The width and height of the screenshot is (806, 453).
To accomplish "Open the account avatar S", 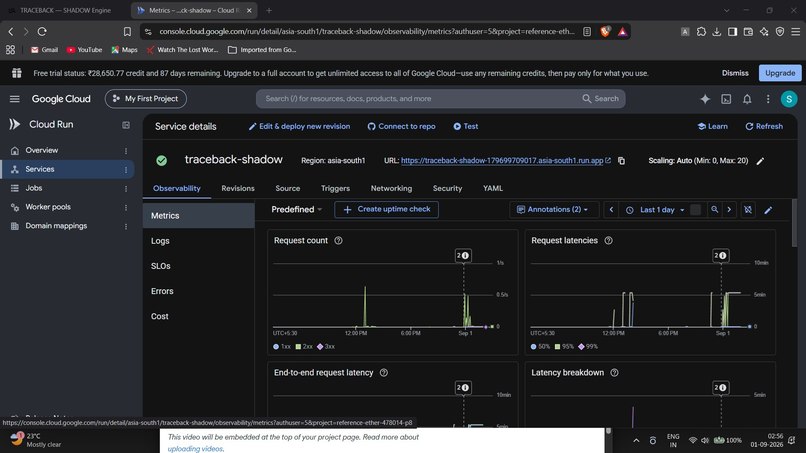I will click(x=789, y=99).
